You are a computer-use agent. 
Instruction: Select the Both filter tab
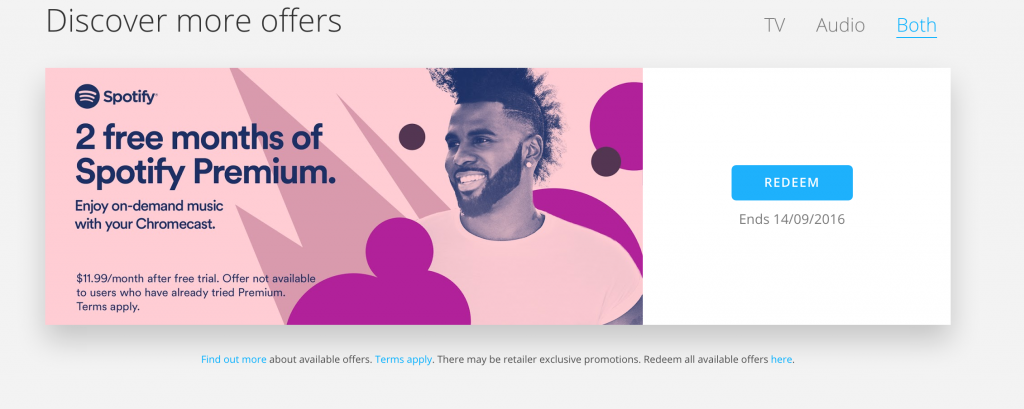tap(916, 25)
